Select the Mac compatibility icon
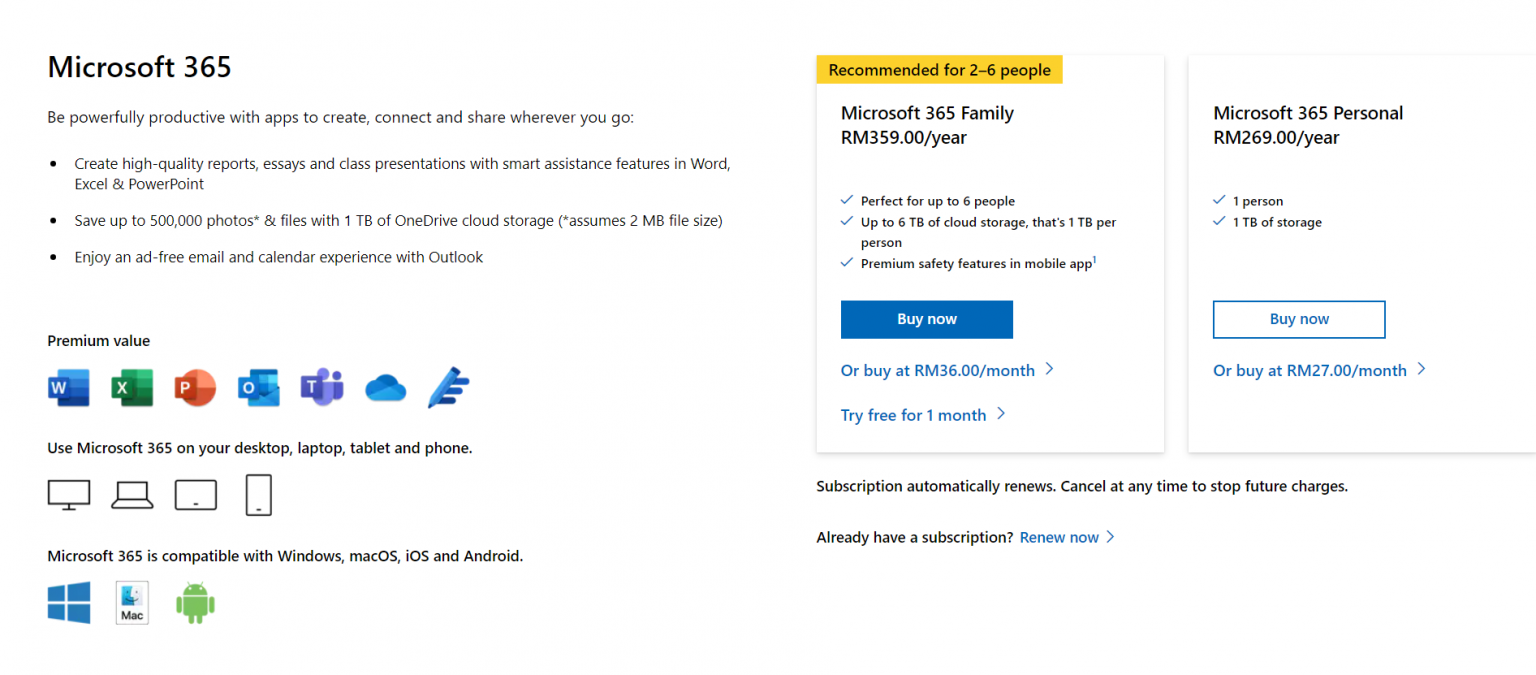Image resolution: width=1536 pixels, height=675 pixels. coord(131,602)
